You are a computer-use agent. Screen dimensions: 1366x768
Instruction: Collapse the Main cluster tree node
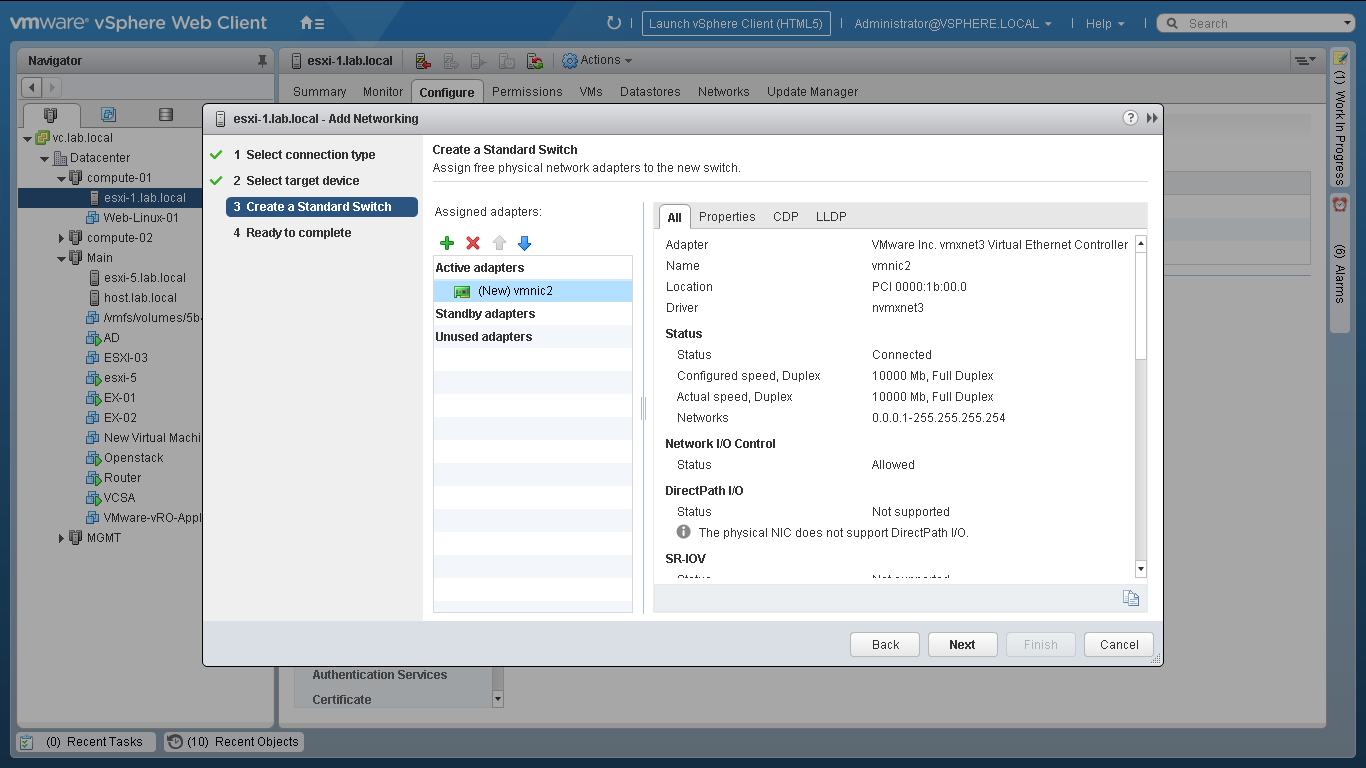tap(61, 258)
